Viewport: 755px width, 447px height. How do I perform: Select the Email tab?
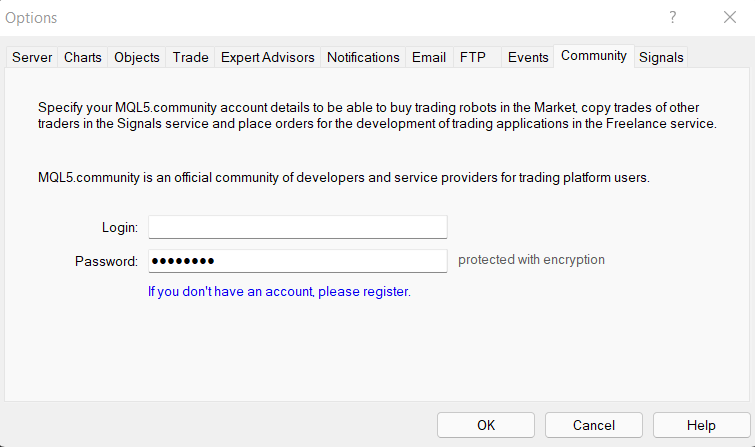click(429, 58)
